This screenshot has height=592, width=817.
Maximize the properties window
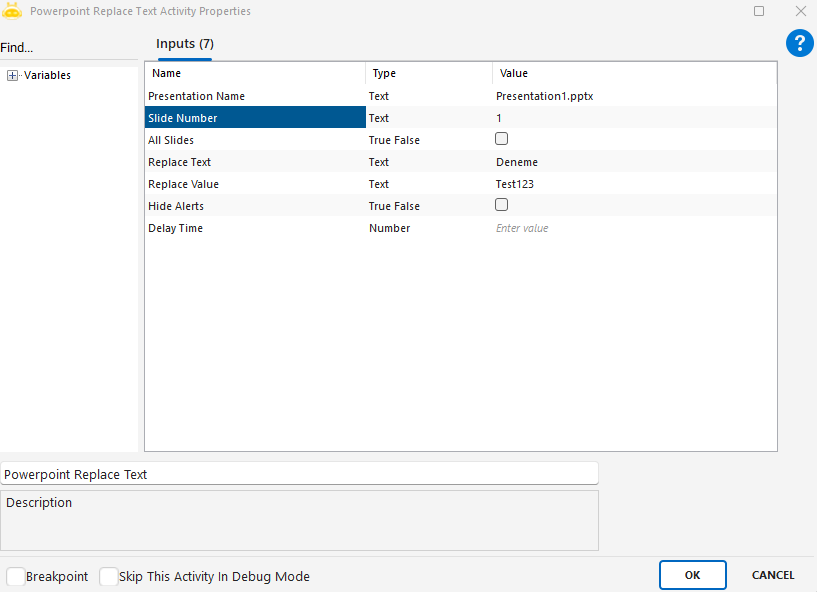(759, 11)
